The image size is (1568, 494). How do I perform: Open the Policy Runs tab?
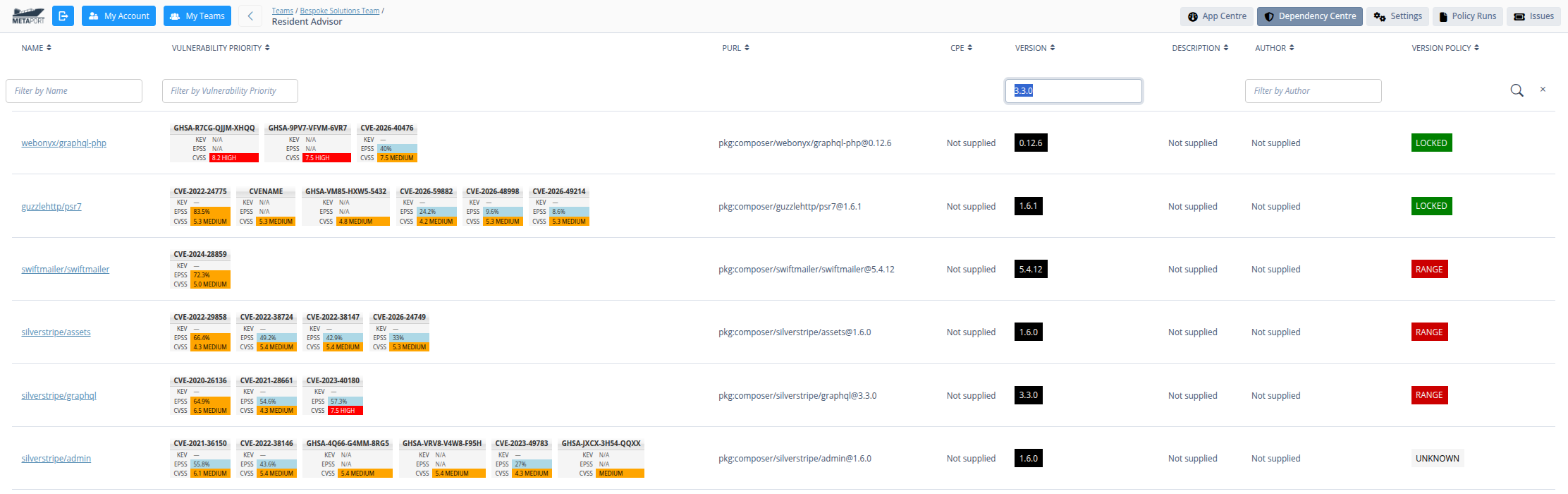click(x=1466, y=16)
